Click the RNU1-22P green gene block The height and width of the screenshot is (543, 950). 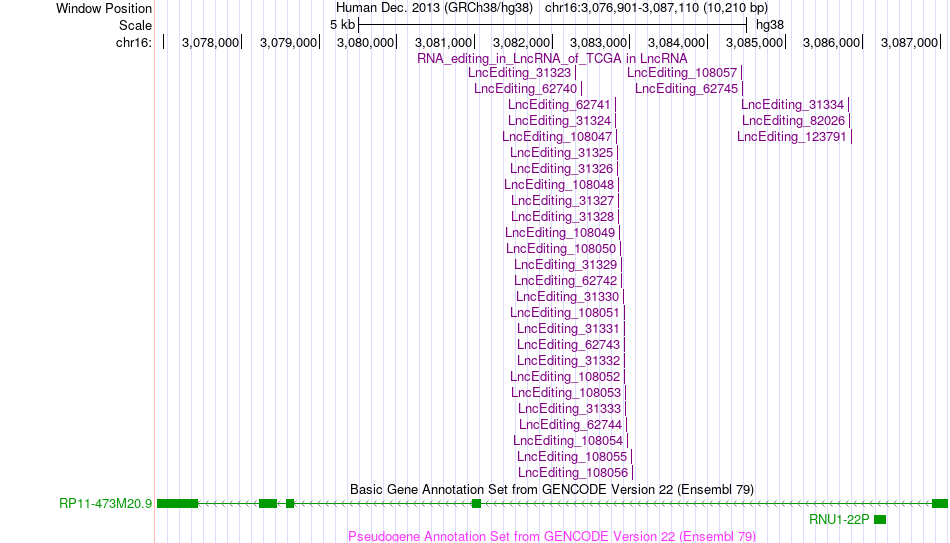click(x=880, y=519)
